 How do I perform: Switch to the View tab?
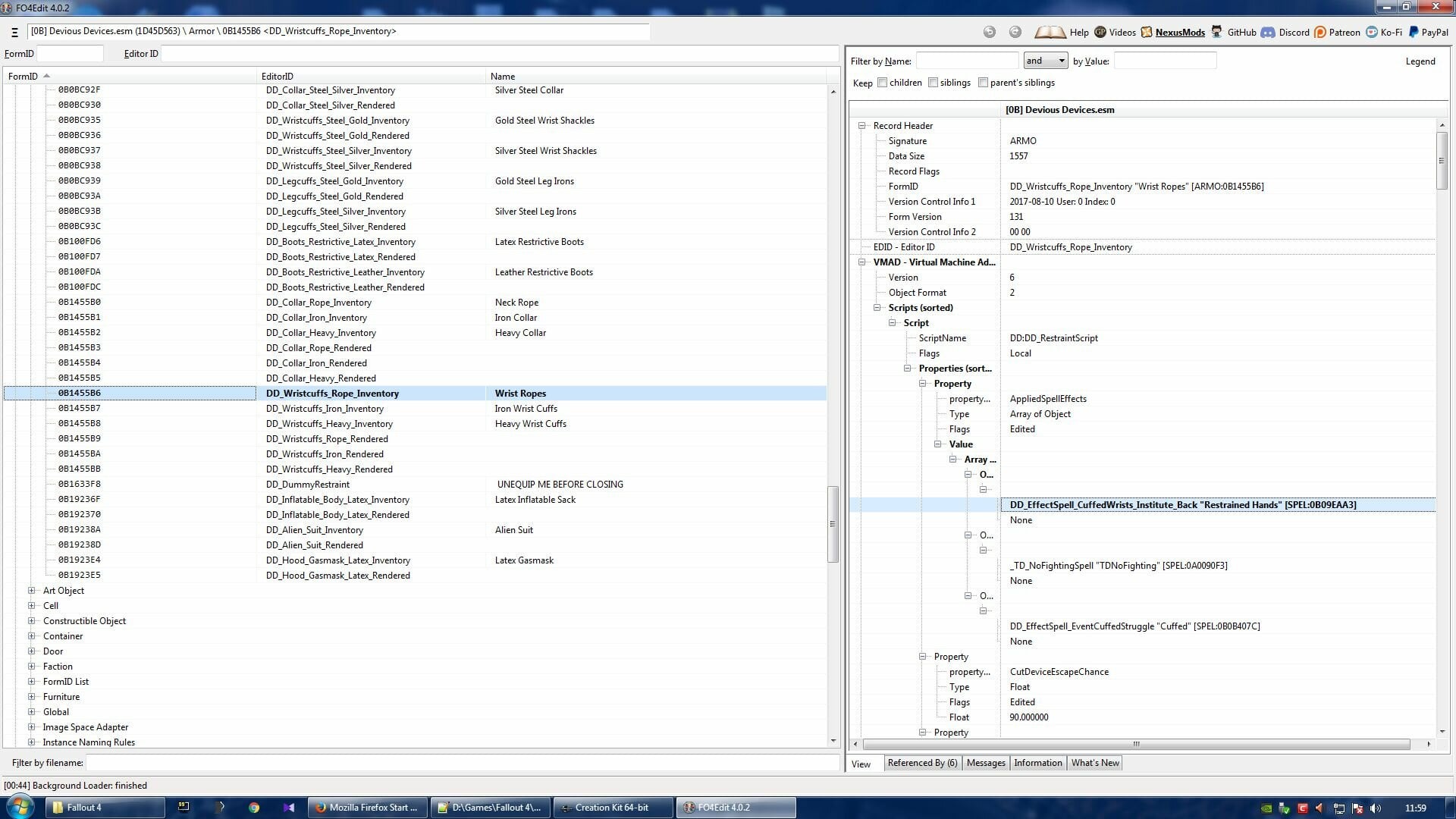(861, 764)
